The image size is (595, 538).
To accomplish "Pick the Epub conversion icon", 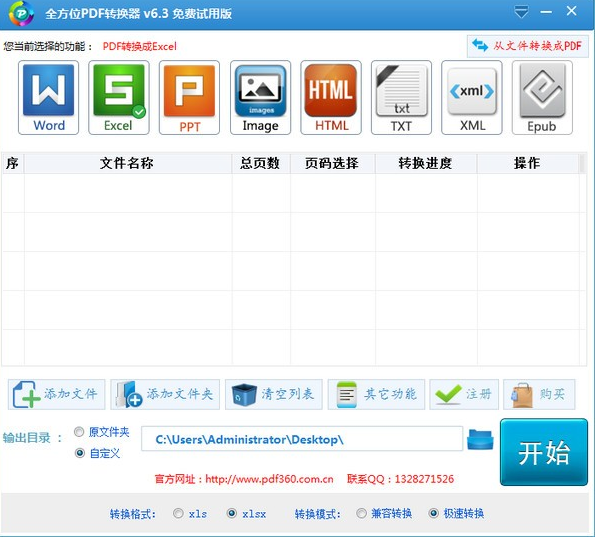I will [542, 98].
